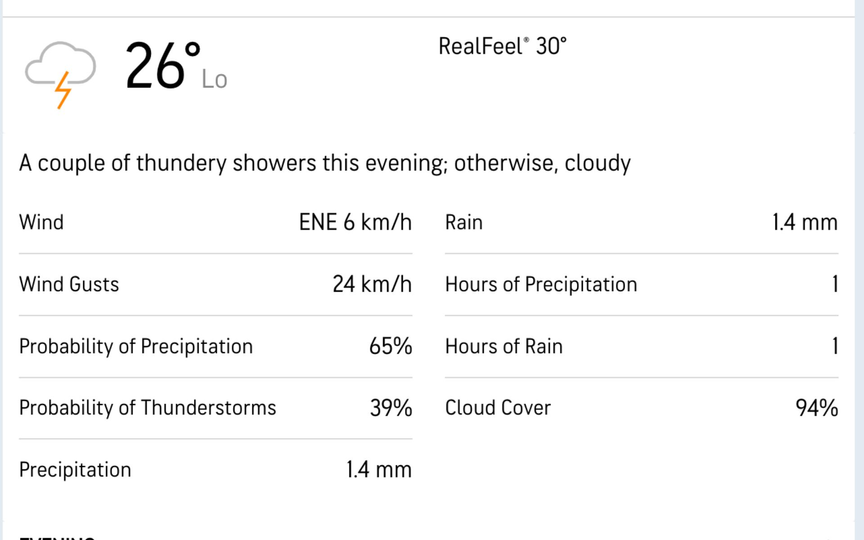The height and width of the screenshot is (540, 864).
Task: Click the Wind Gusts label
Action: coord(69,284)
